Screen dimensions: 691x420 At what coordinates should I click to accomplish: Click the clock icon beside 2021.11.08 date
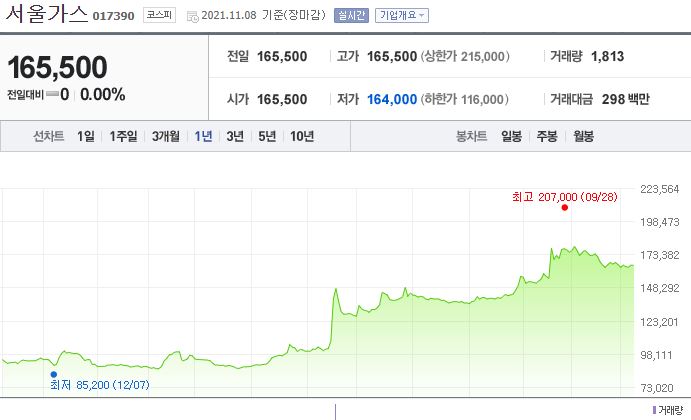[193, 17]
